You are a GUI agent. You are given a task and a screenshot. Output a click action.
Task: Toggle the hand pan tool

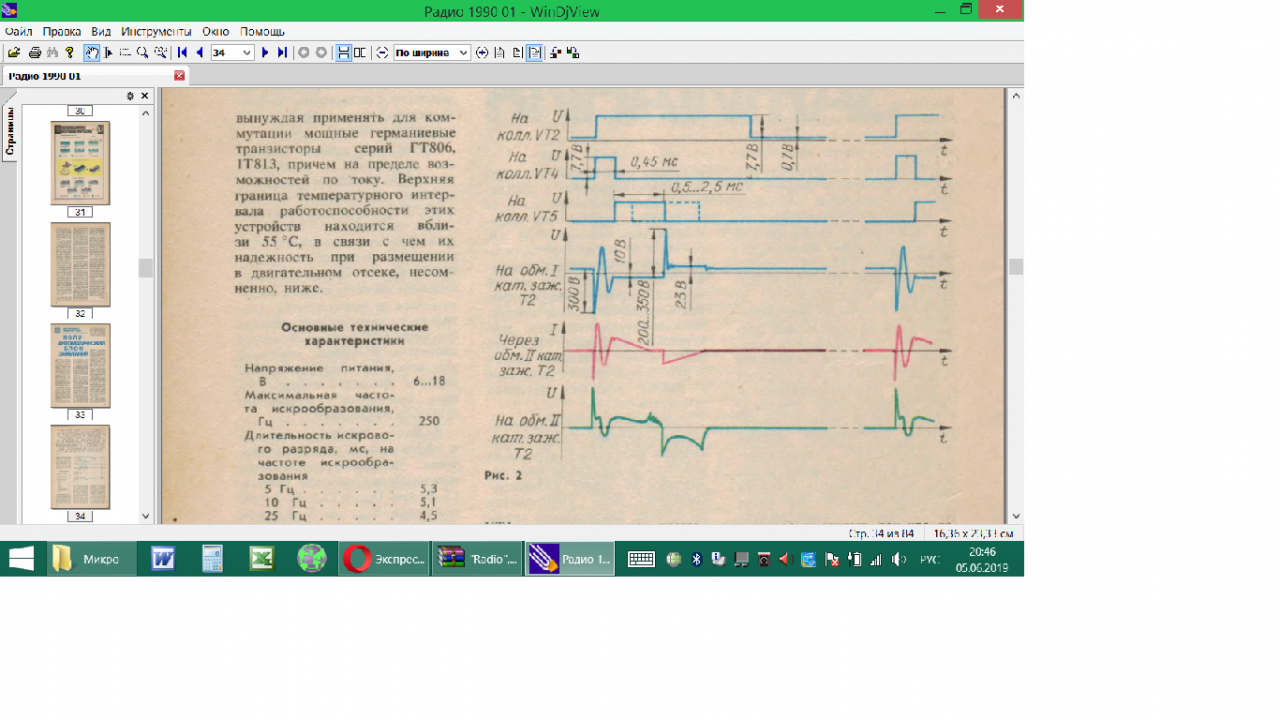click(x=91, y=53)
